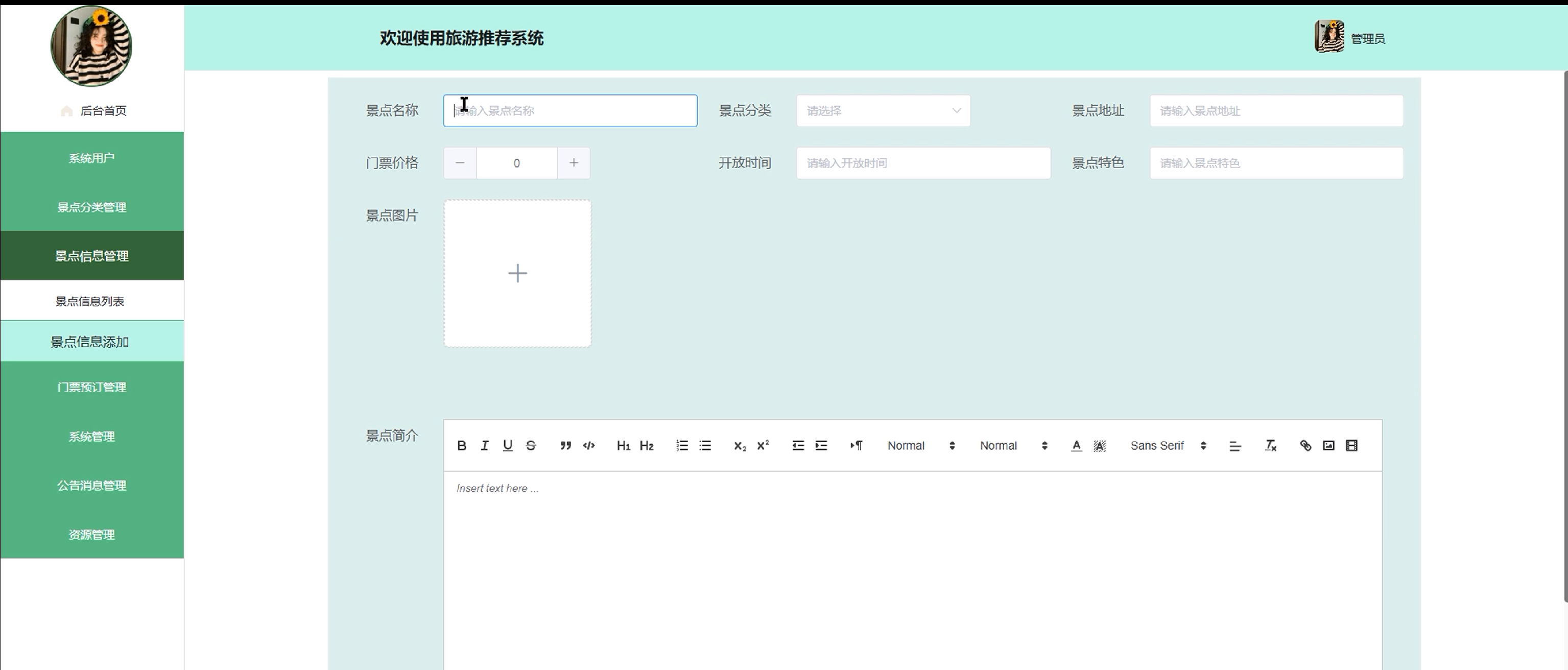
Task: Apply strikethrough text formatting
Action: [x=531, y=445]
